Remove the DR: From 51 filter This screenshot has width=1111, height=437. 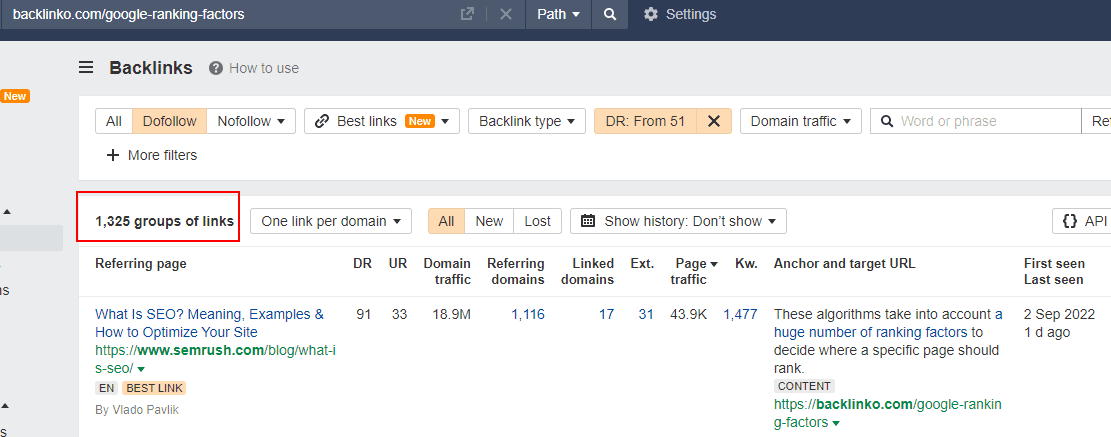714,121
